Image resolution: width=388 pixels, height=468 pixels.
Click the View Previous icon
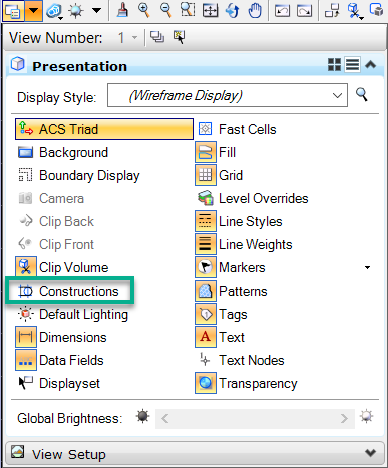[x=282, y=11]
